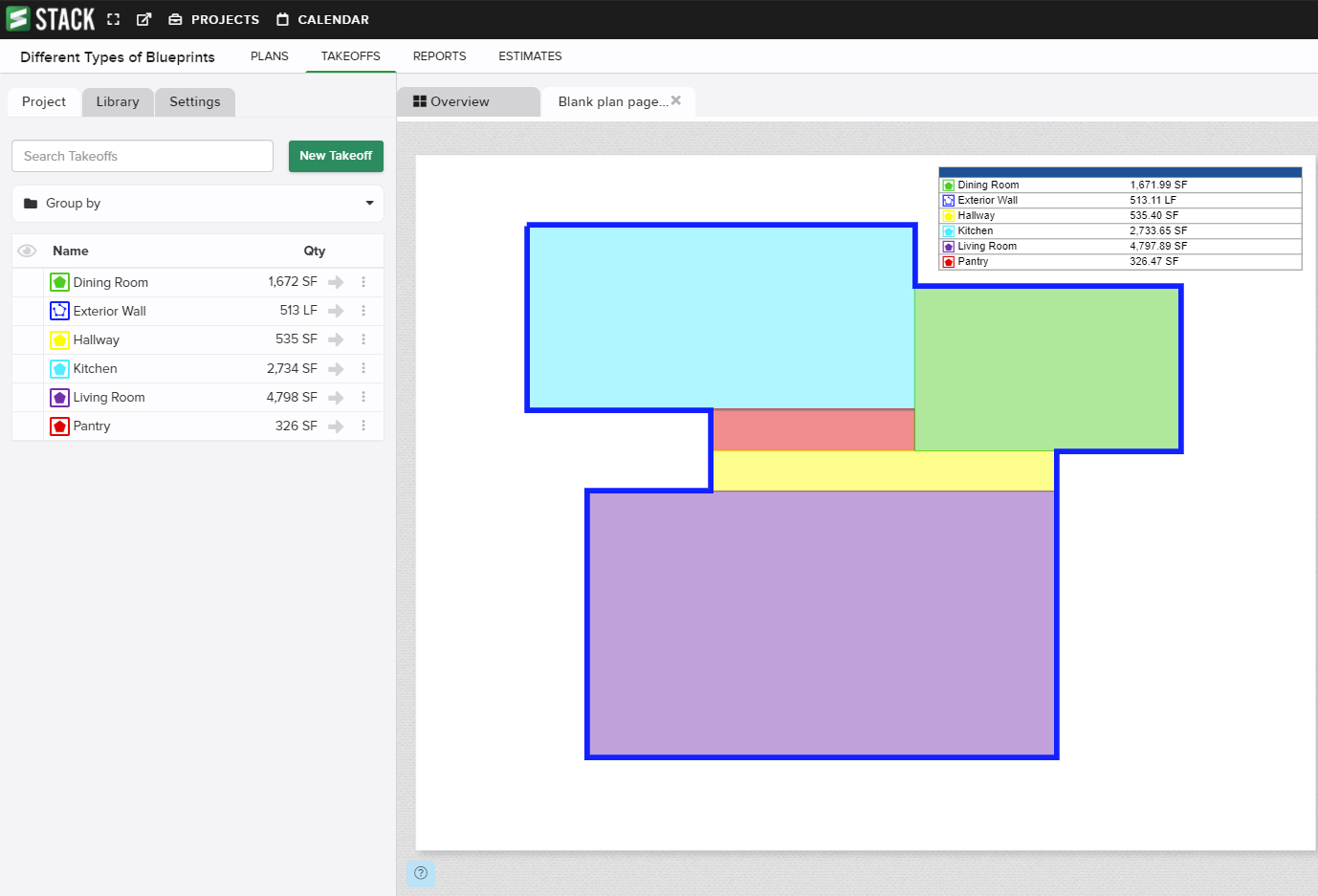Select the Hallway takeoff name

[x=97, y=339]
